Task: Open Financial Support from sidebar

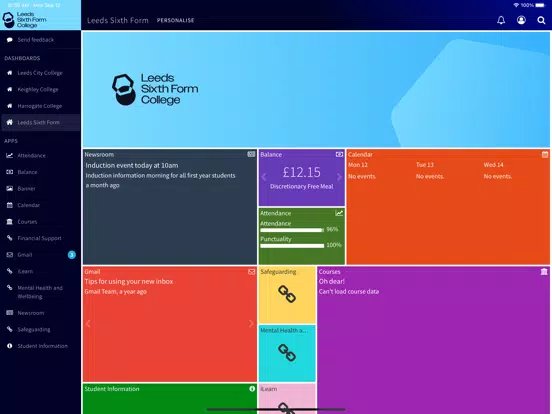Action: 40,238
